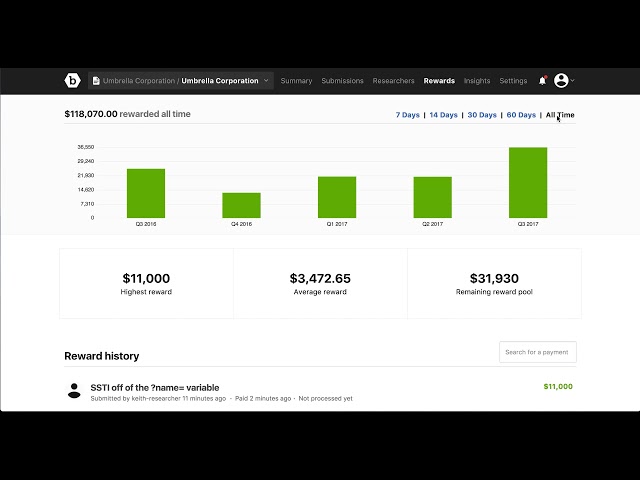Click the $118,070.00 rewarded all time total
The width and height of the screenshot is (640, 480).
pos(127,114)
